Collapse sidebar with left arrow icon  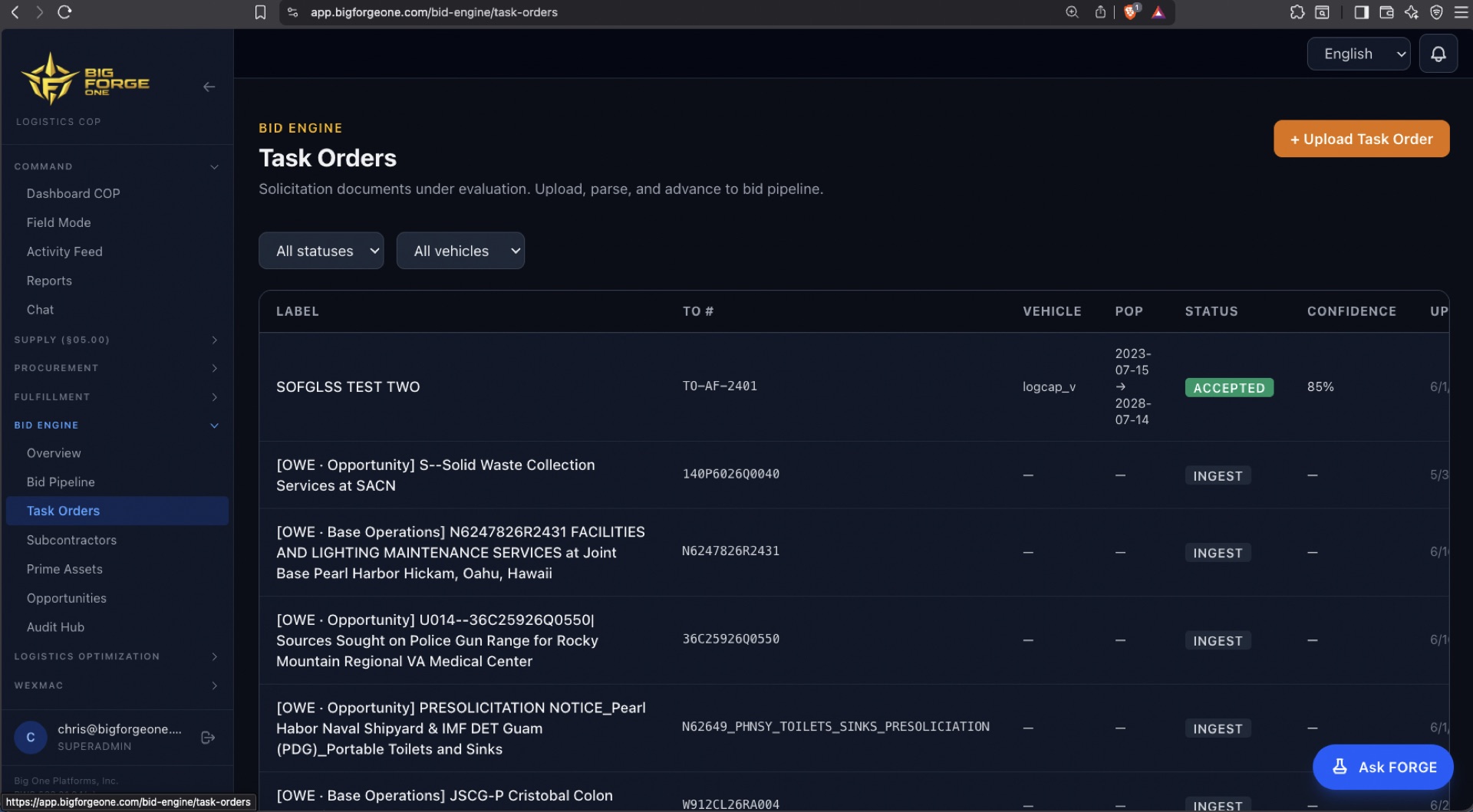tap(209, 87)
